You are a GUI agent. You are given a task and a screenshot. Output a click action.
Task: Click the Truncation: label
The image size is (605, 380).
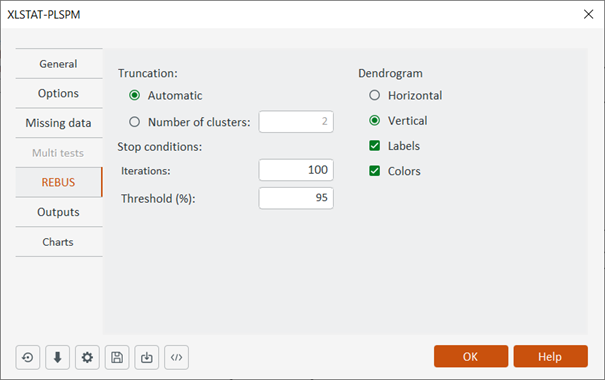click(148, 73)
